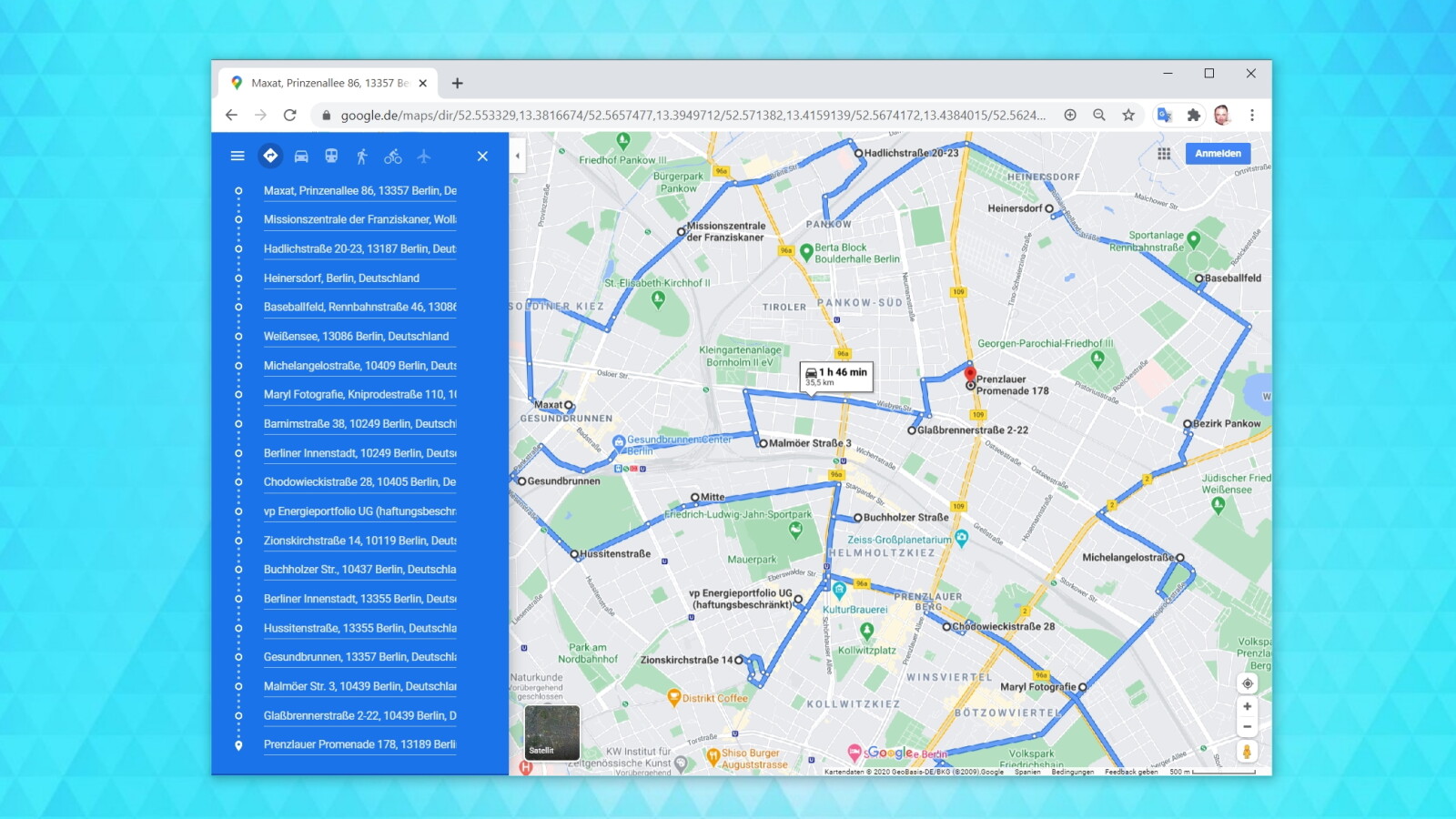Show my current location
Viewport: 1456px width, 819px height.
(1247, 683)
